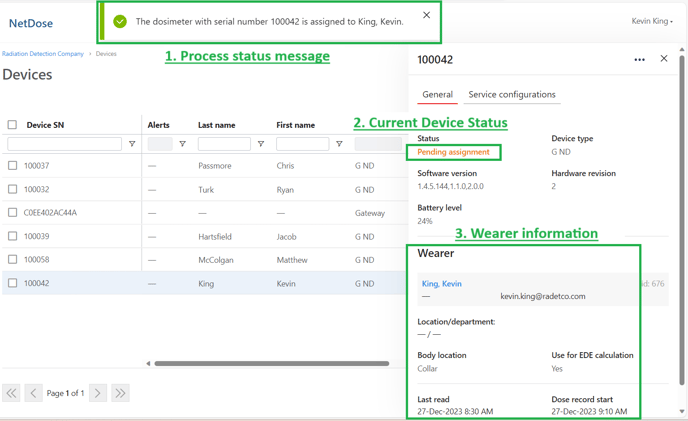688x421 pixels.
Task: Open the three-dot menu for device 100042
Action: (x=639, y=59)
